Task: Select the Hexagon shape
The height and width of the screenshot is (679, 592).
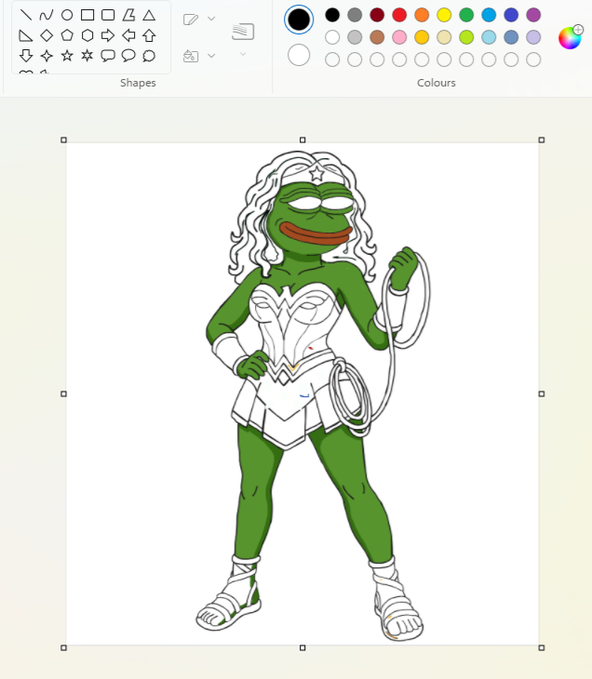Action: [87, 36]
